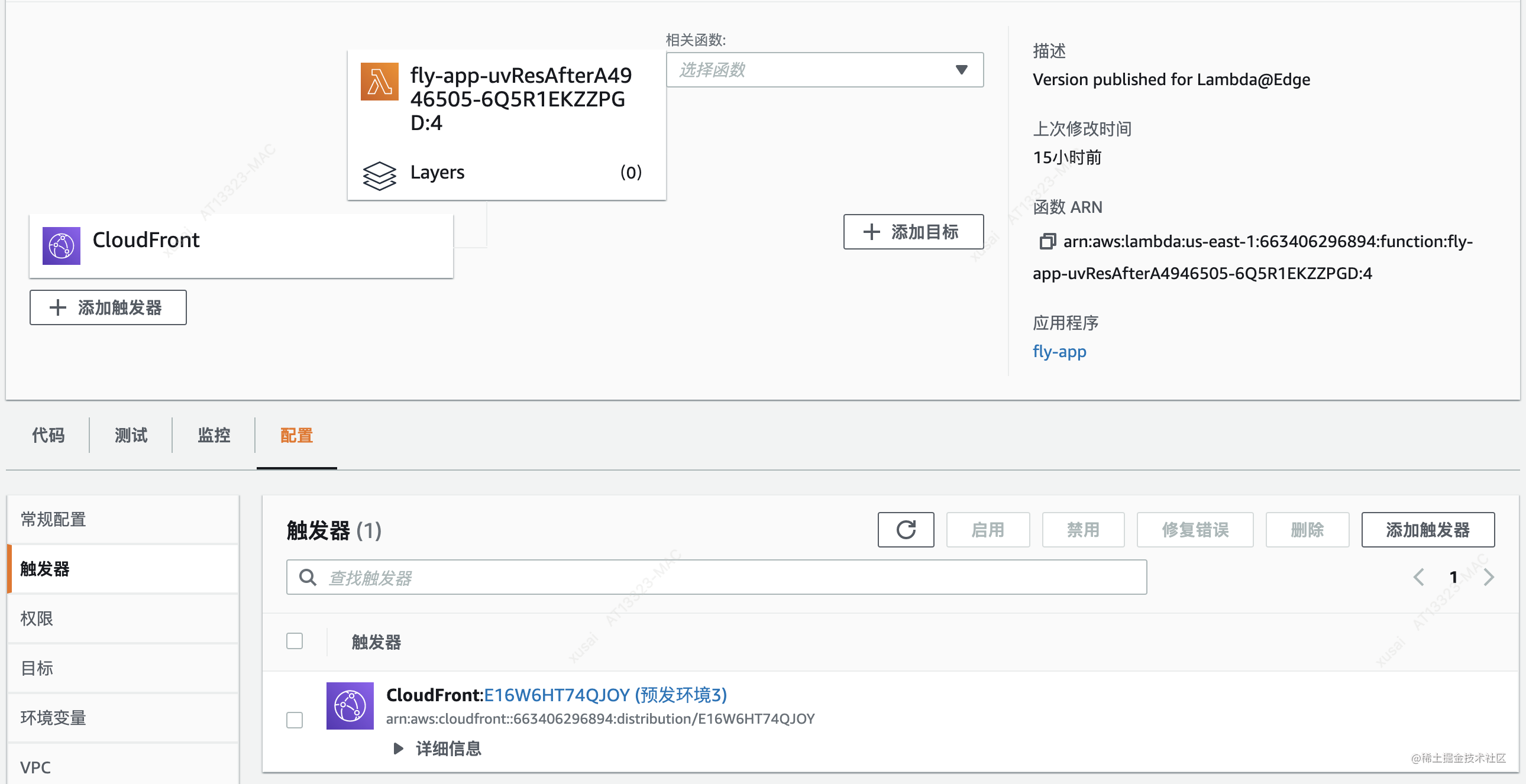Click the 删除 button
Screen dimensions: 1526x784
[1307, 529]
